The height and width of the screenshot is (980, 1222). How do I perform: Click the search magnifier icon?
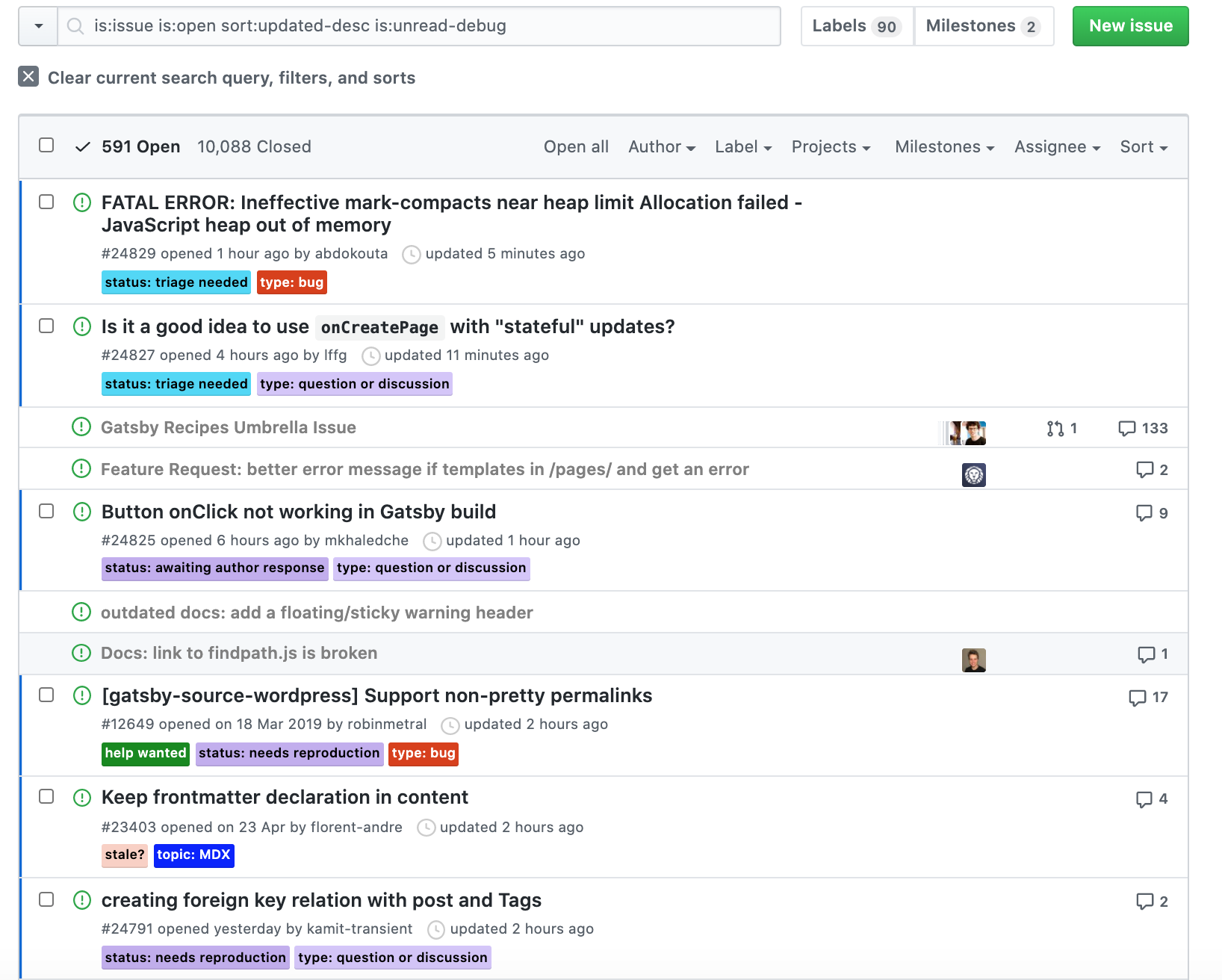coord(75,26)
